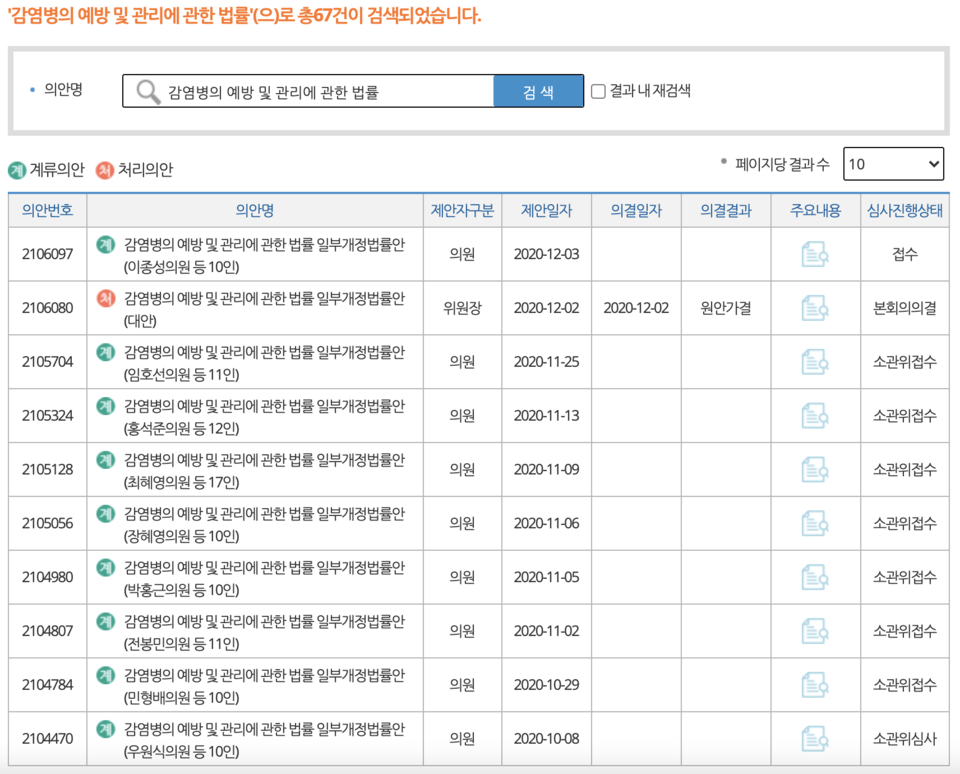This screenshot has width=960, height=774.
Task: Open the 주요내용 icon for bill 2104980
Action: (814, 577)
